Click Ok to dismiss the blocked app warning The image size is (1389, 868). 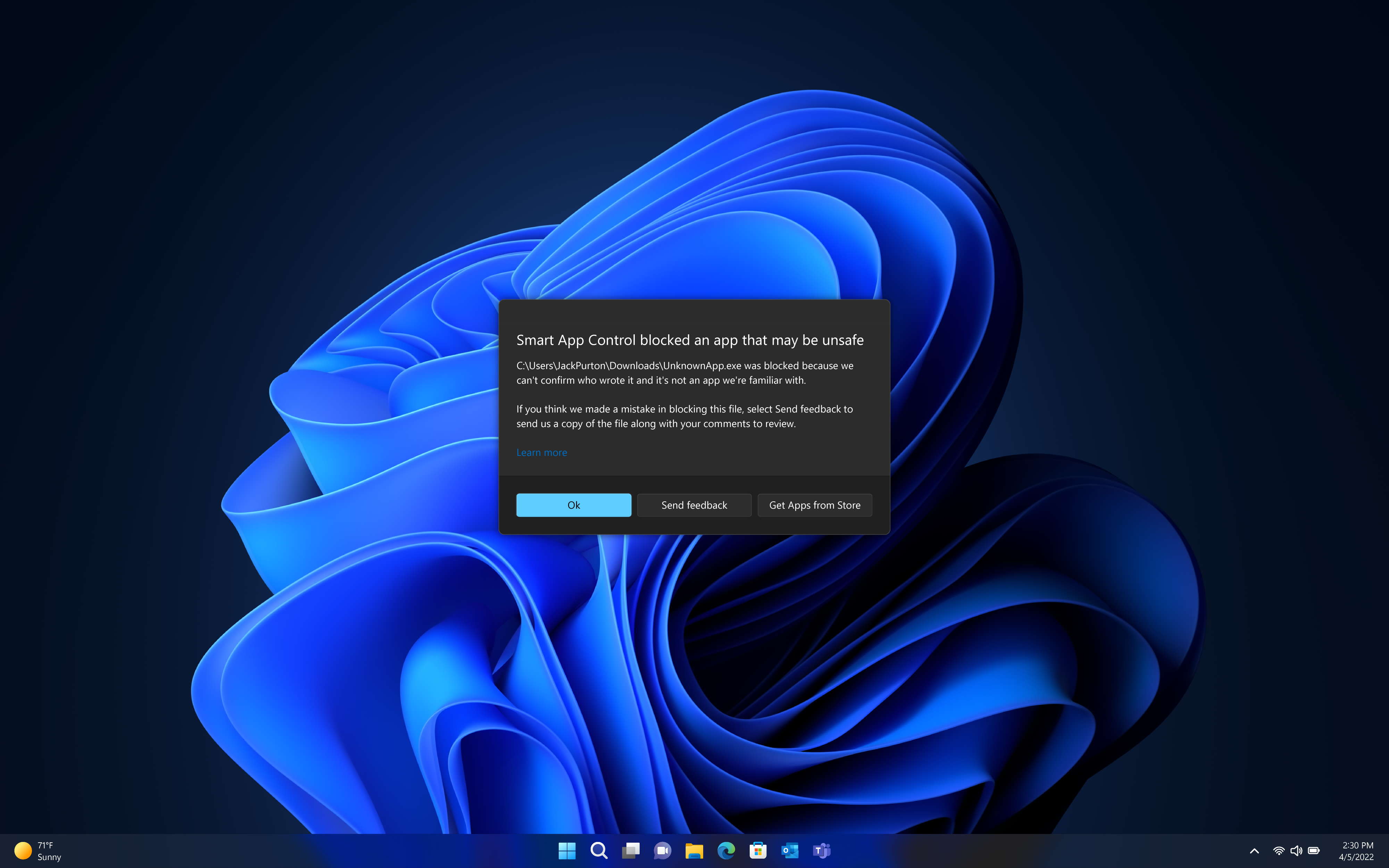574,504
